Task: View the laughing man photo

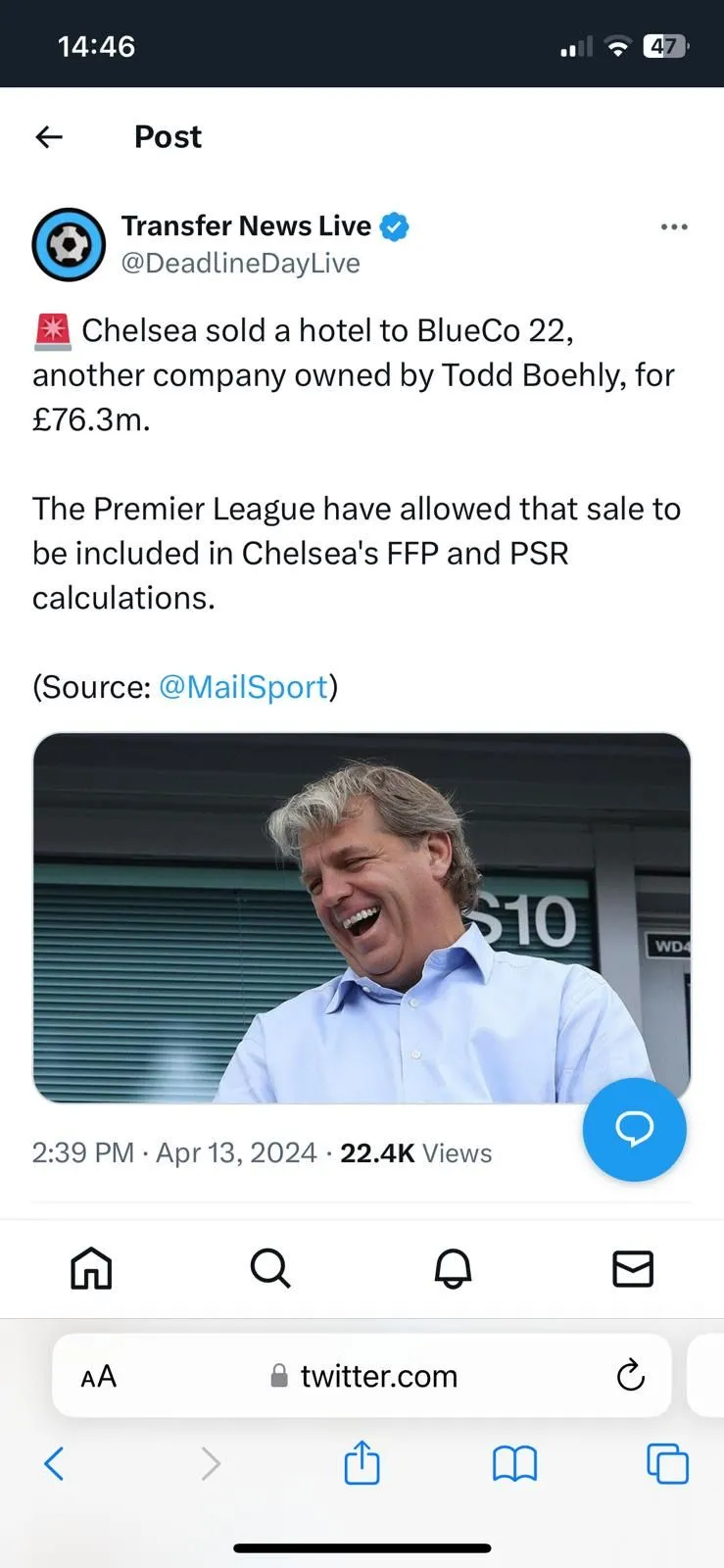Action: click(x=362, y=917)
